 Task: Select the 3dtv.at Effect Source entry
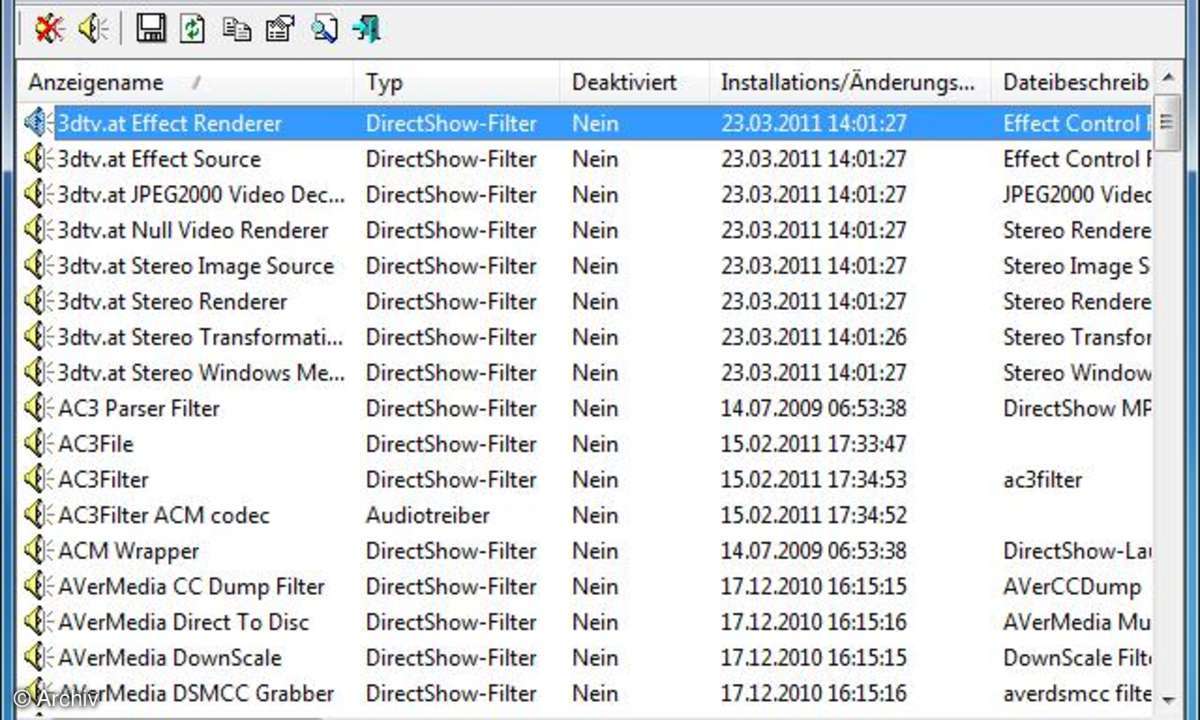click(159, 159)
